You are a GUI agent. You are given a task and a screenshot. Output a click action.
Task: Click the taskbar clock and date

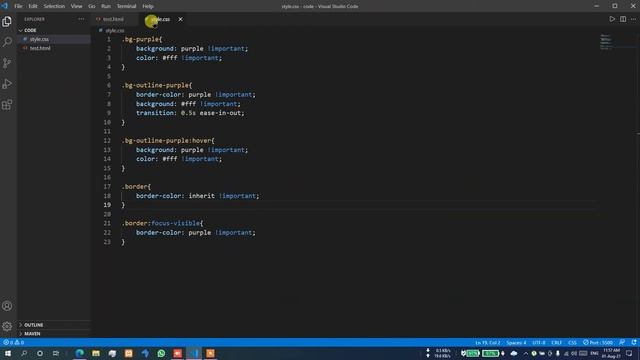point(611,353)
